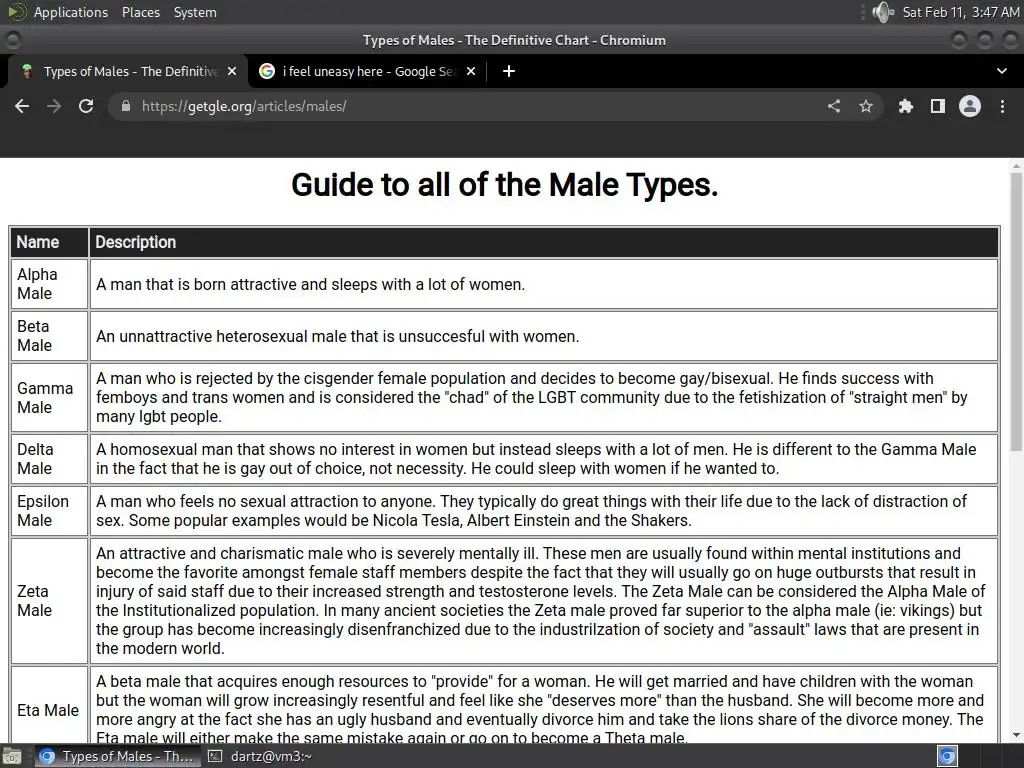
Task: Click the 'Zeta Male' cell
Action: coord(49,601)
